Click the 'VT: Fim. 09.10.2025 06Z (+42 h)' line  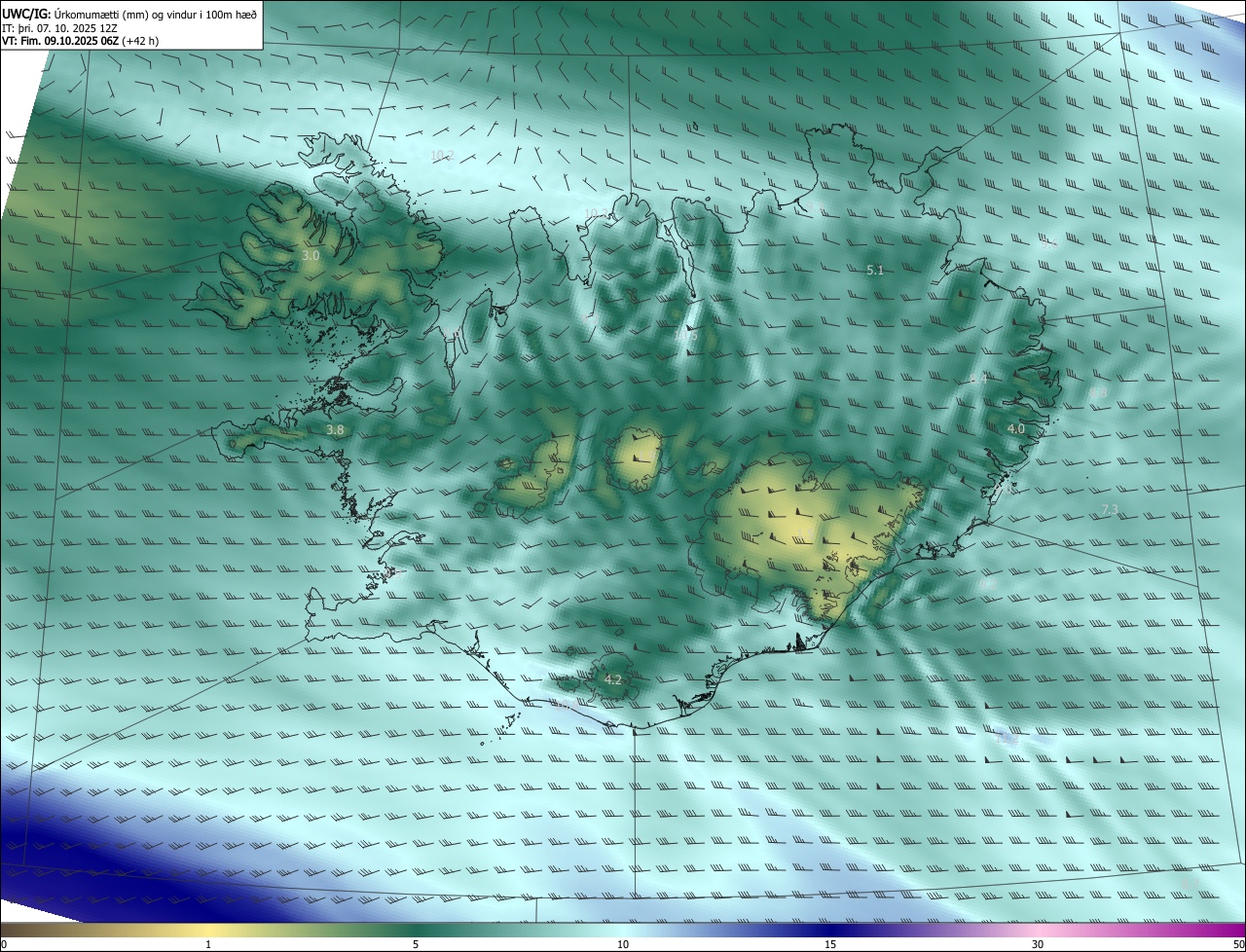tap(82, 42)
